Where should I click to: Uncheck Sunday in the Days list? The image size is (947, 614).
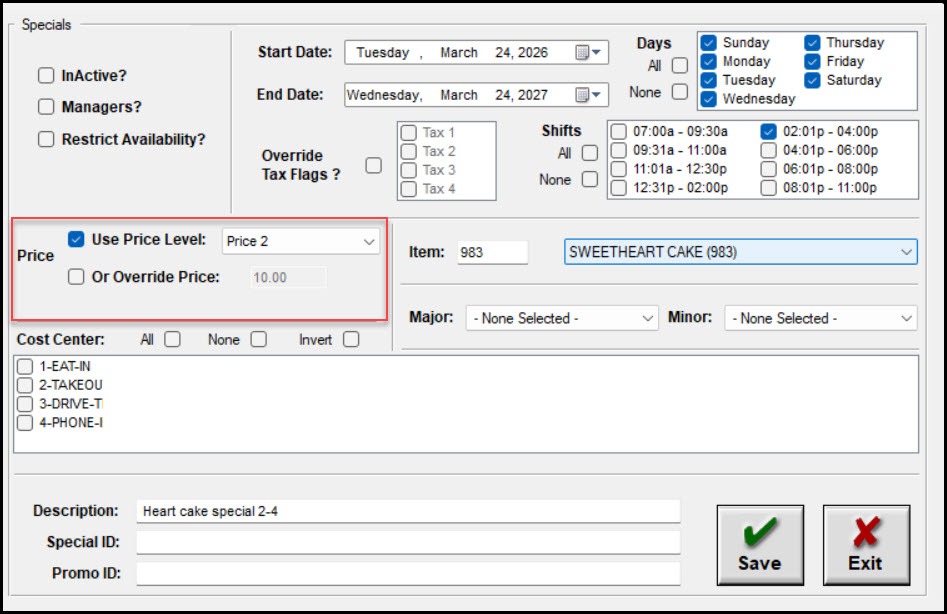tap(709, 43)
